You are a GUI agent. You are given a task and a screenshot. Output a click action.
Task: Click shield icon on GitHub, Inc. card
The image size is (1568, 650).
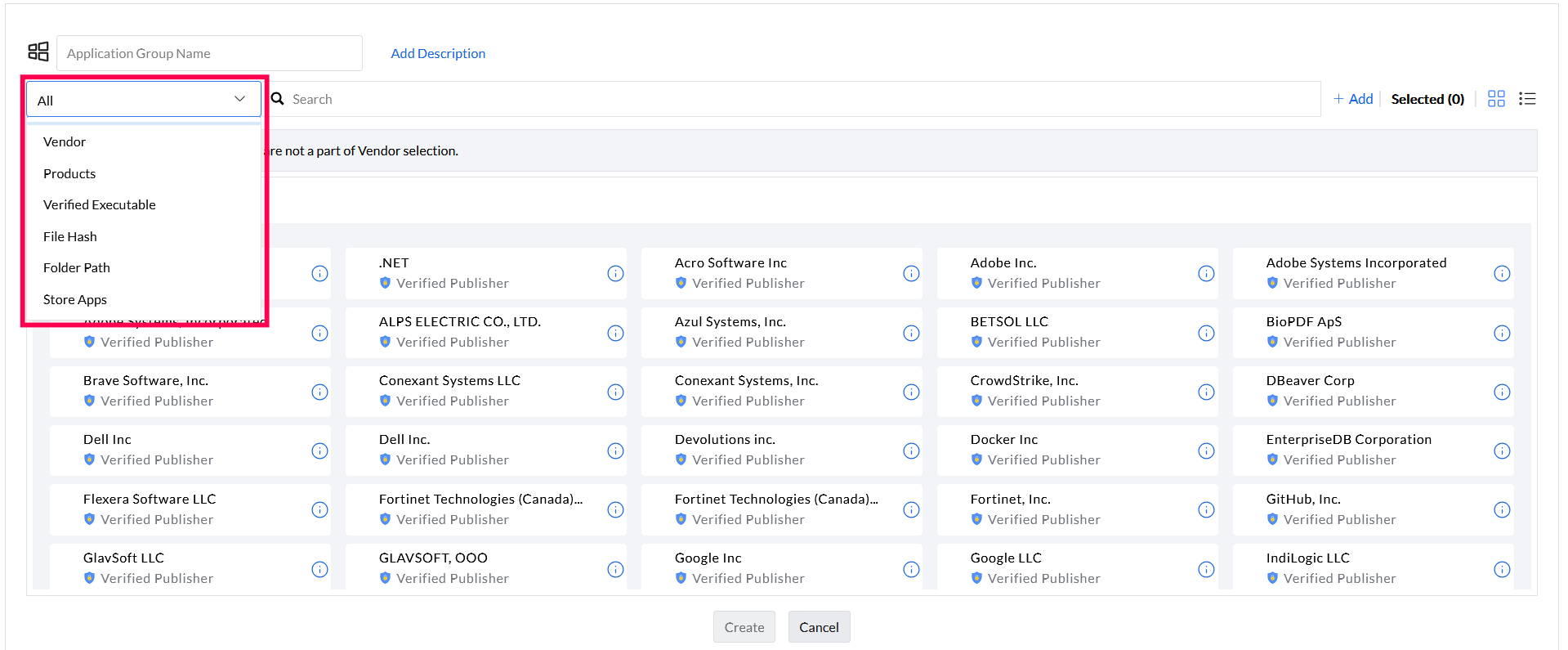pos(1272,519)
